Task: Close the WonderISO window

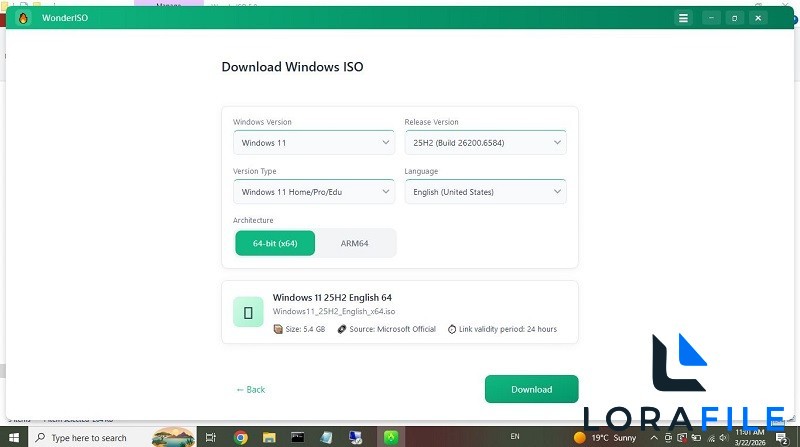Action: 758,18
